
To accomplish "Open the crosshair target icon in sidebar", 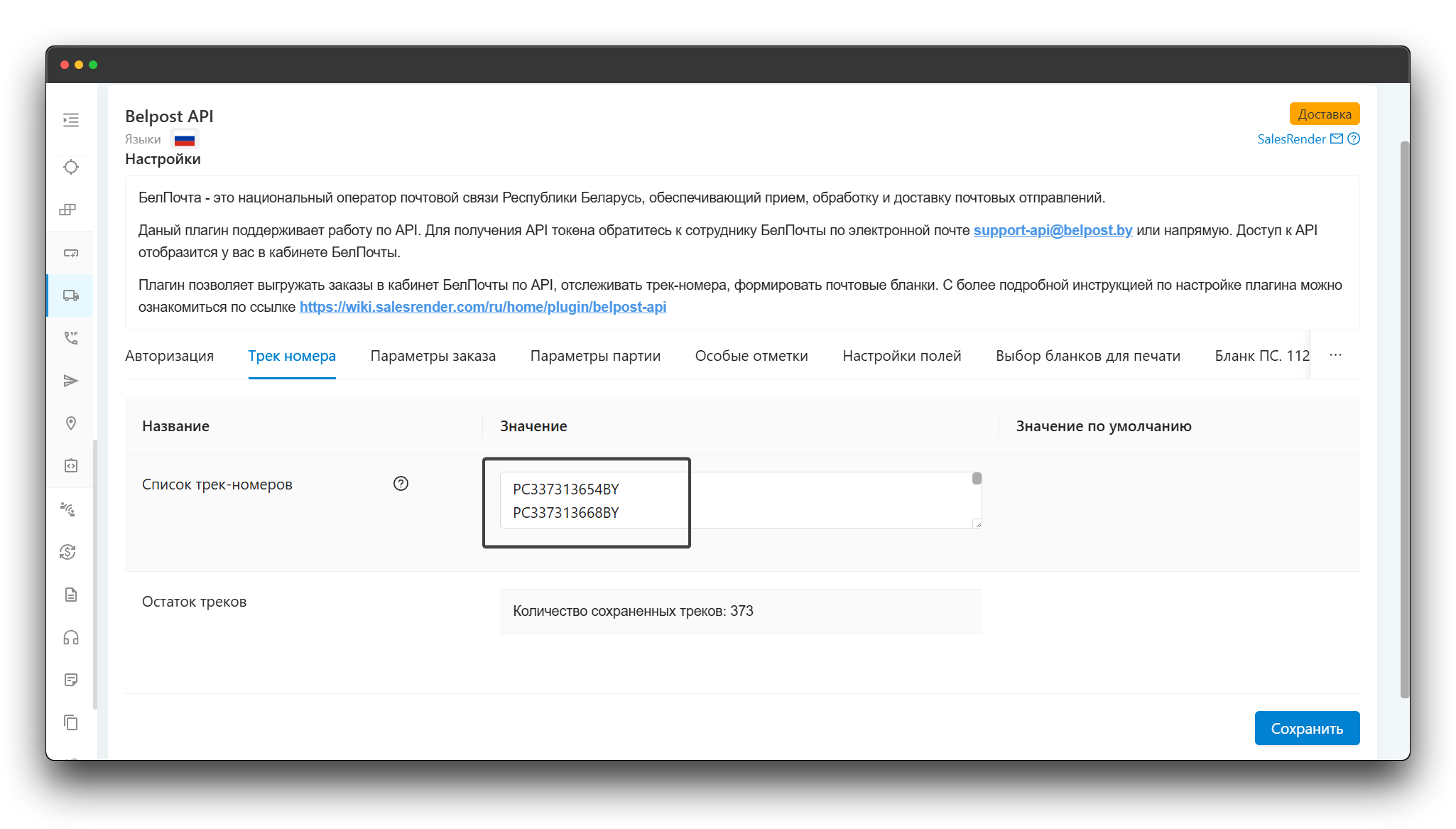I will [70, 167].
